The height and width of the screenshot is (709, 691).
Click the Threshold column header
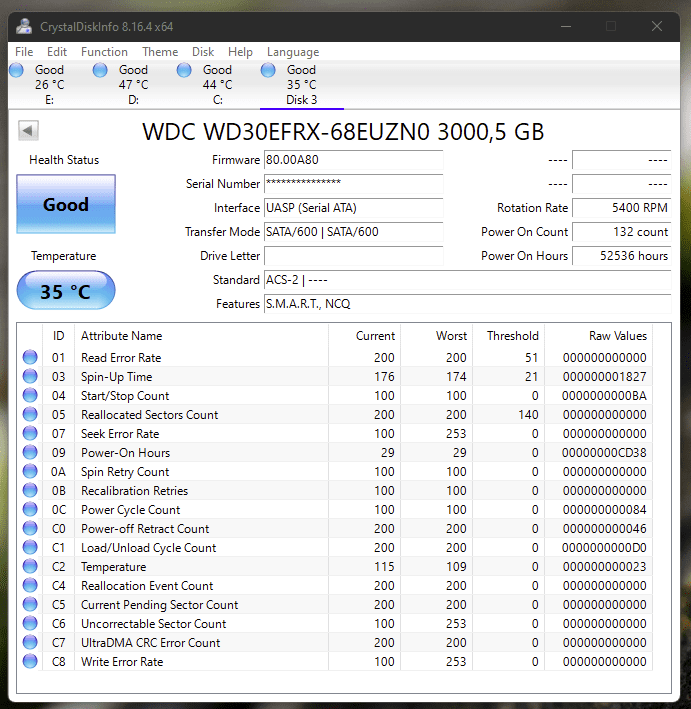click(x=508, y=336)
